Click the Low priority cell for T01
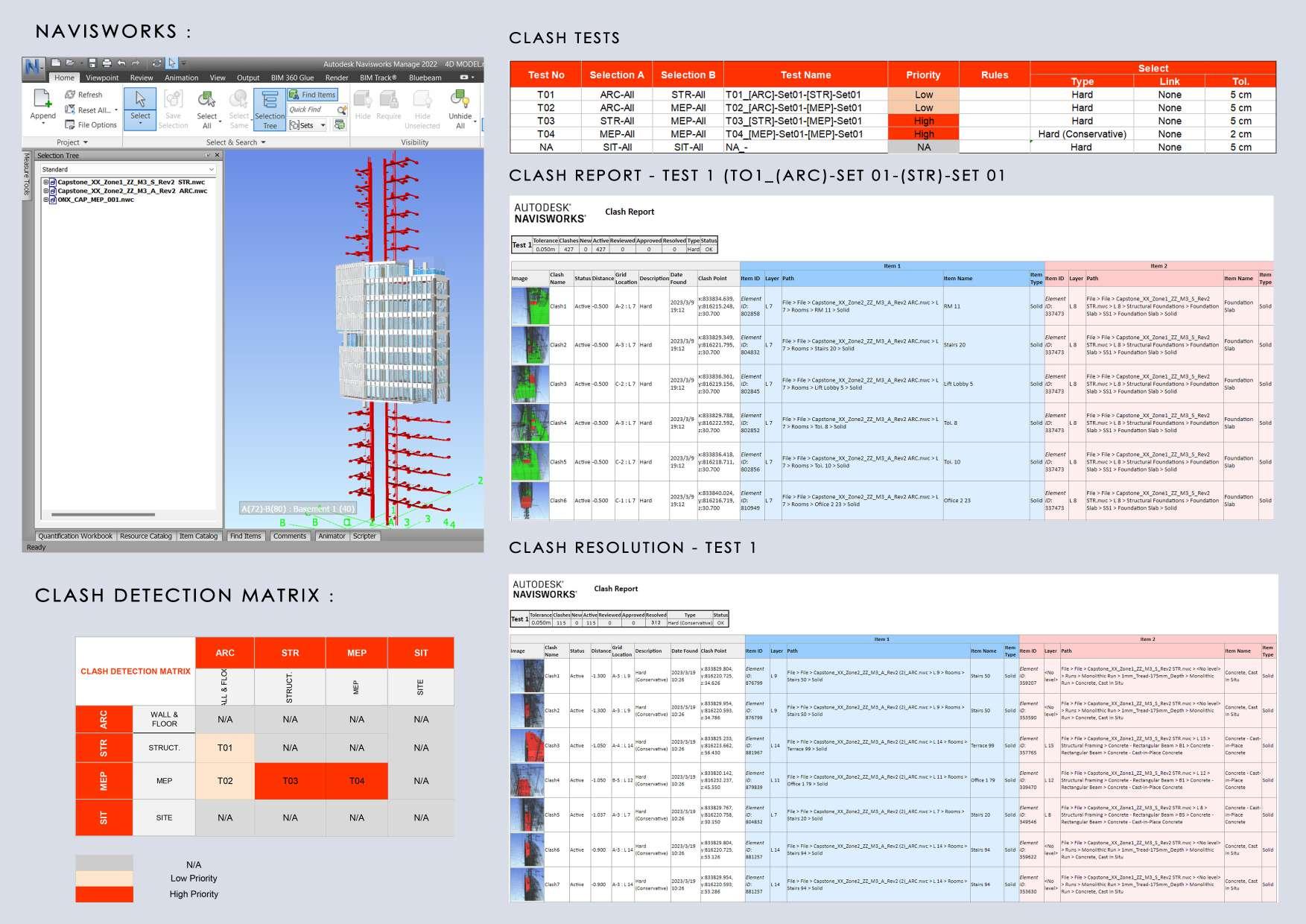 click(x=923, y=95)
